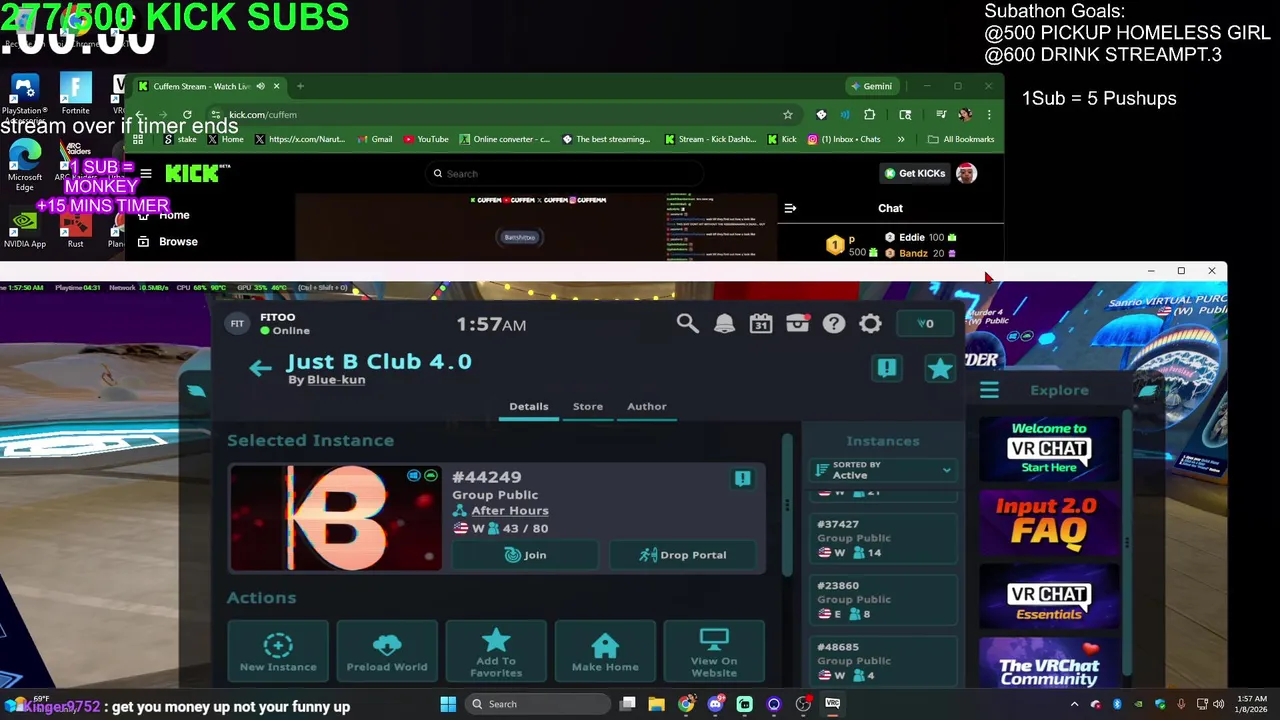Click the Gemini button in Chrome
The height and width of the screenshot is (720, 1280).
coord(870,86)
